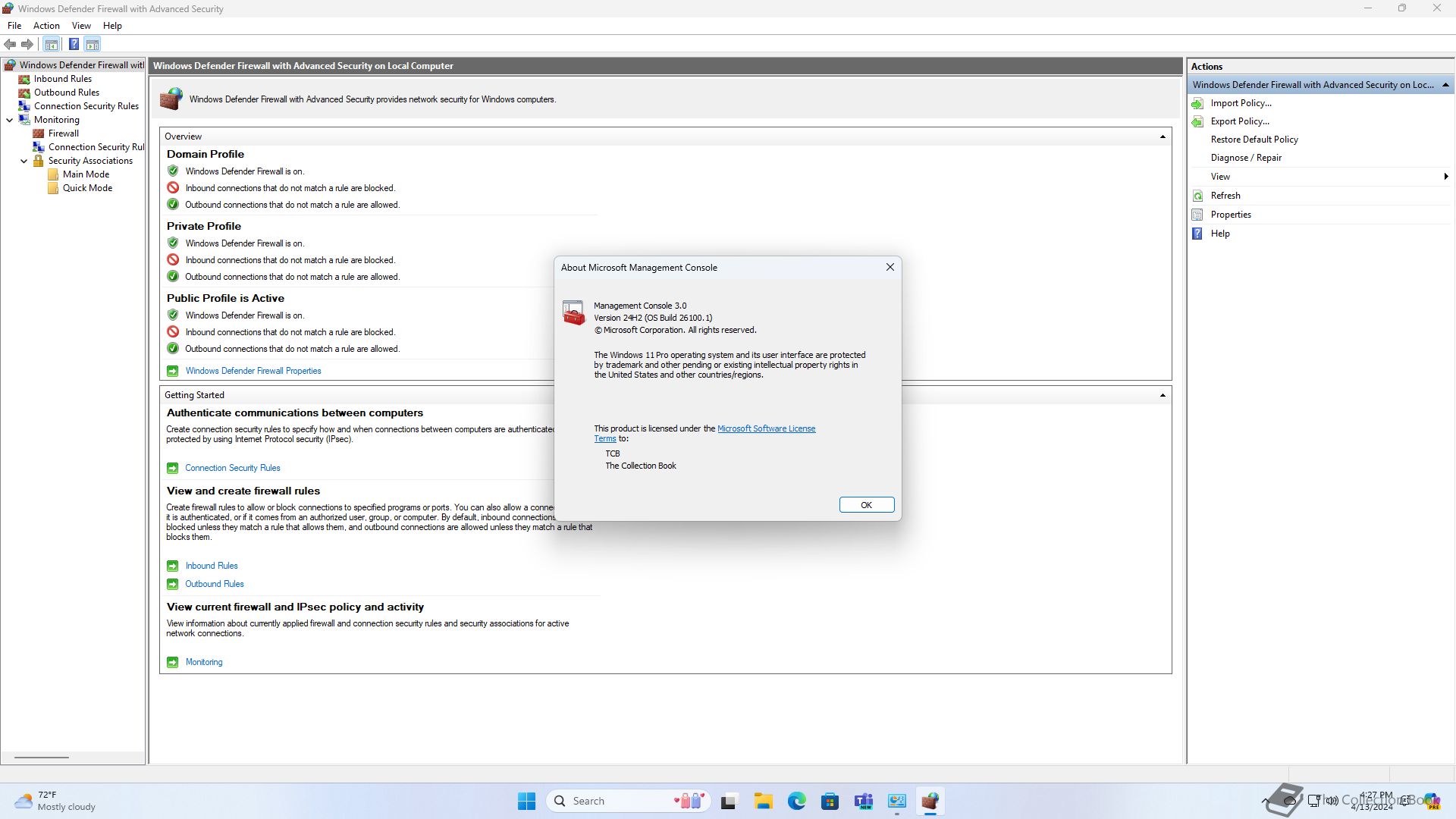Viewport: 1456px width, 819px height.
Task: Click the firewall app taskbar icon
Action: (930, 801)
